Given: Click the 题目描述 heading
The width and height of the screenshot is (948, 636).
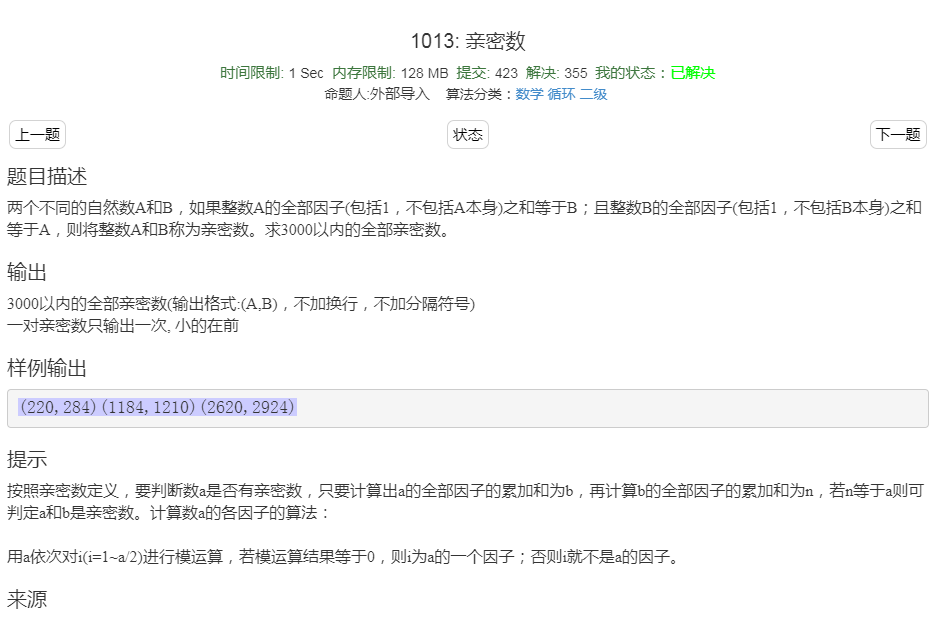Looking at the screenshot, I should pyautogui.click(x=47, y=177).
